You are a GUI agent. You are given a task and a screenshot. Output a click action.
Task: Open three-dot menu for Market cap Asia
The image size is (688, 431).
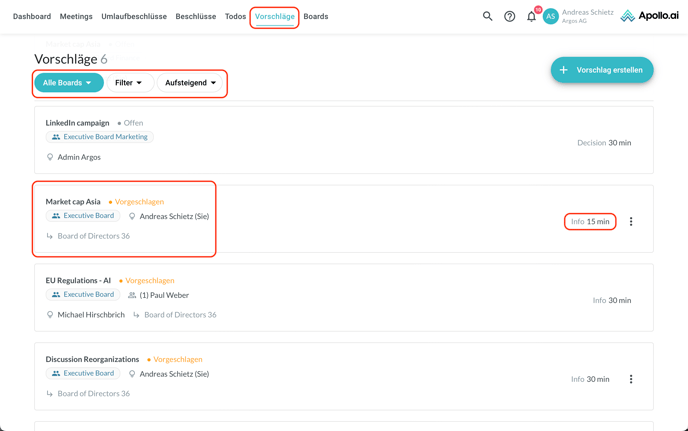coord(631,222)
